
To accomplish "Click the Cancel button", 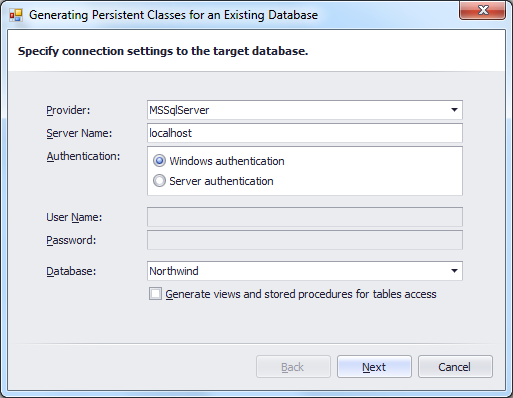I will [455, 367].
